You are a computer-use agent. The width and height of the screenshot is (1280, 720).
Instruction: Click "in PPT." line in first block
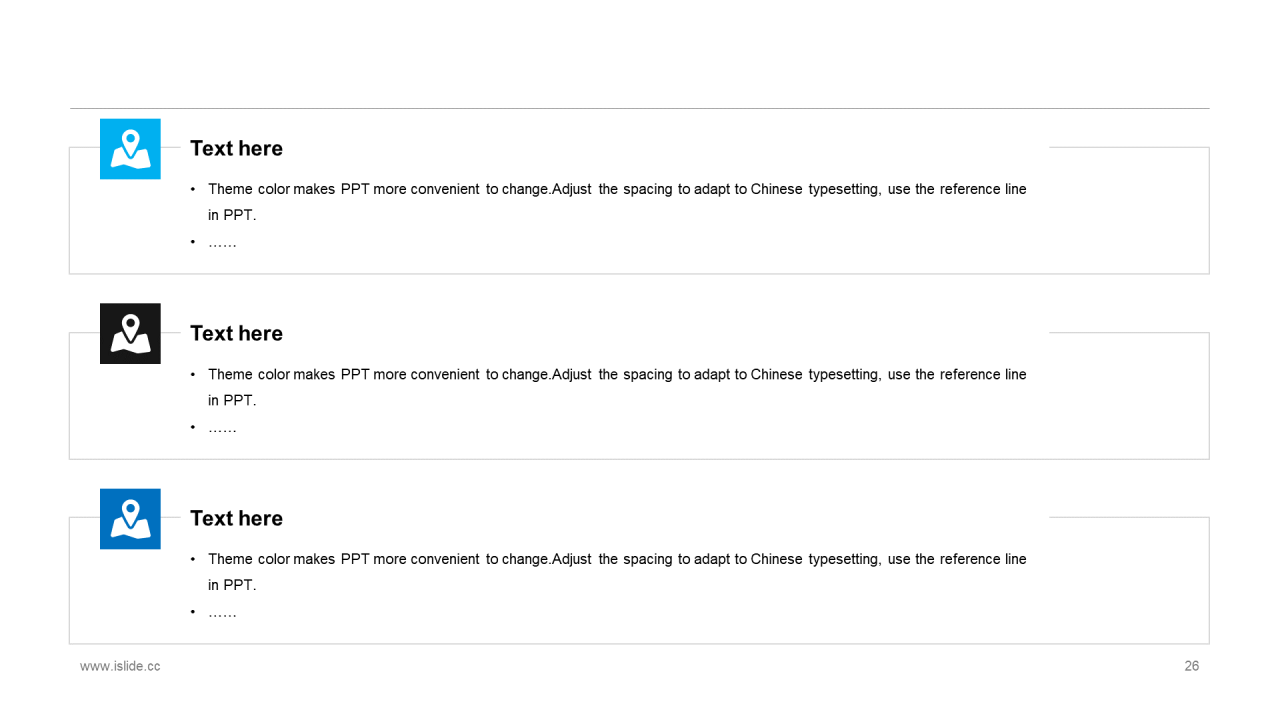click(x=232, y=215)
